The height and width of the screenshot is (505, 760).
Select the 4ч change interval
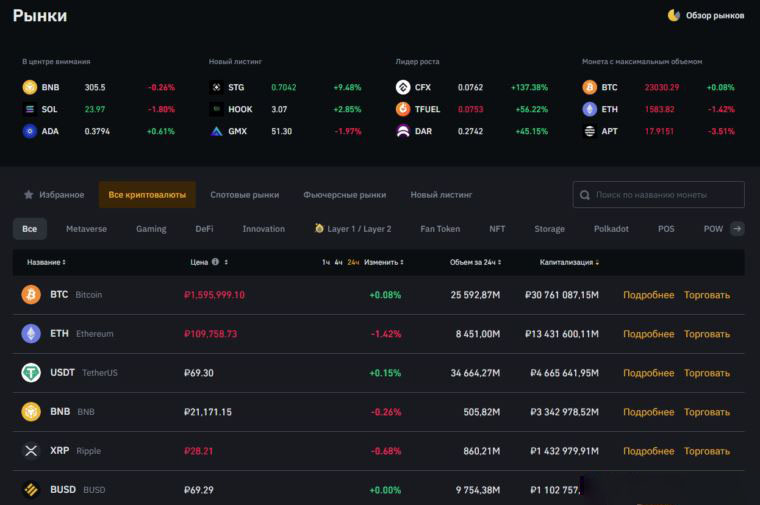point(338,262)
